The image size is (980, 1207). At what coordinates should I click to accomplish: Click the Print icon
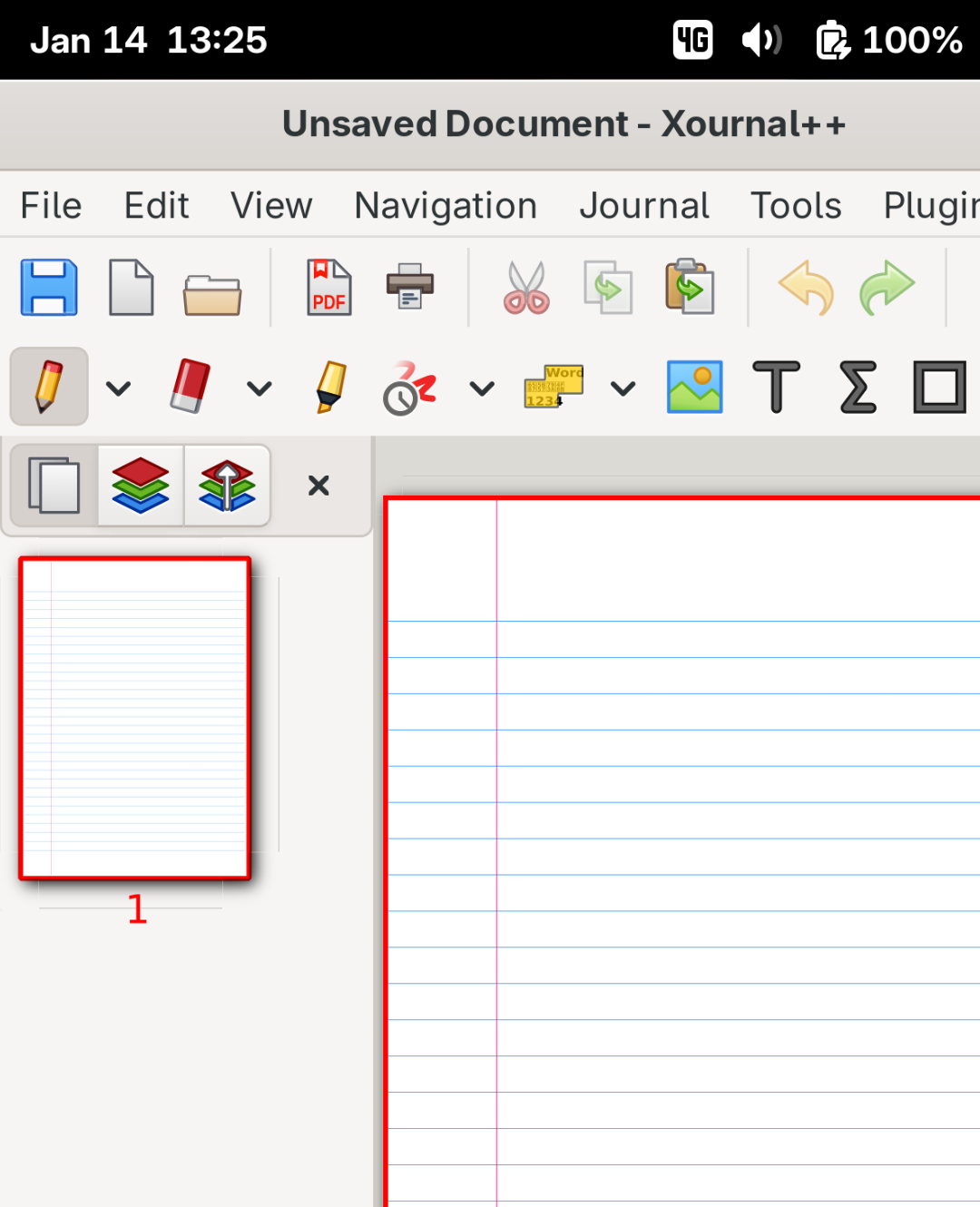point(410,288)
